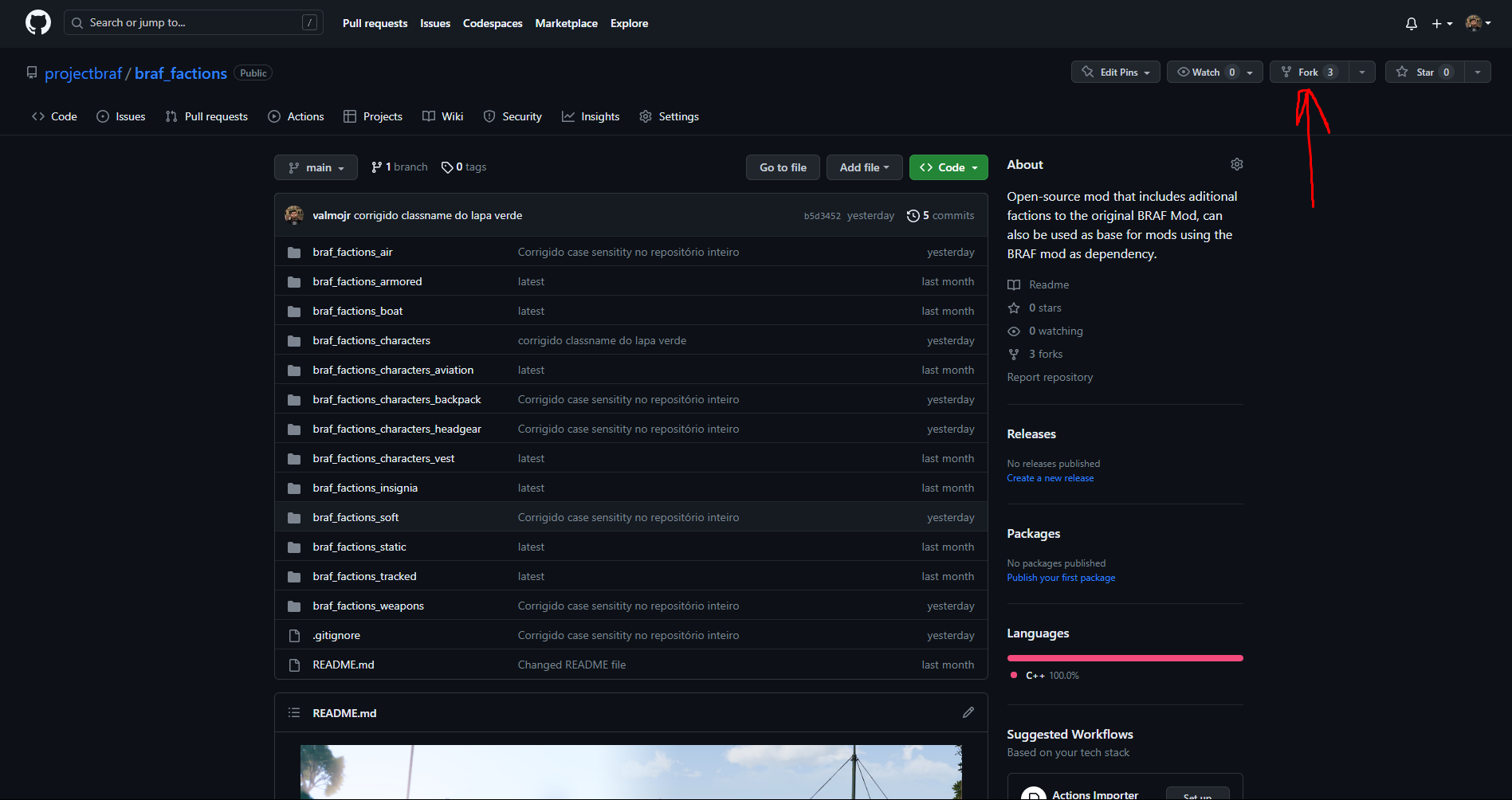Click Report repository link
Image resolution: width=1512 pixels, height=800 pixels.
click(1050, 377)
